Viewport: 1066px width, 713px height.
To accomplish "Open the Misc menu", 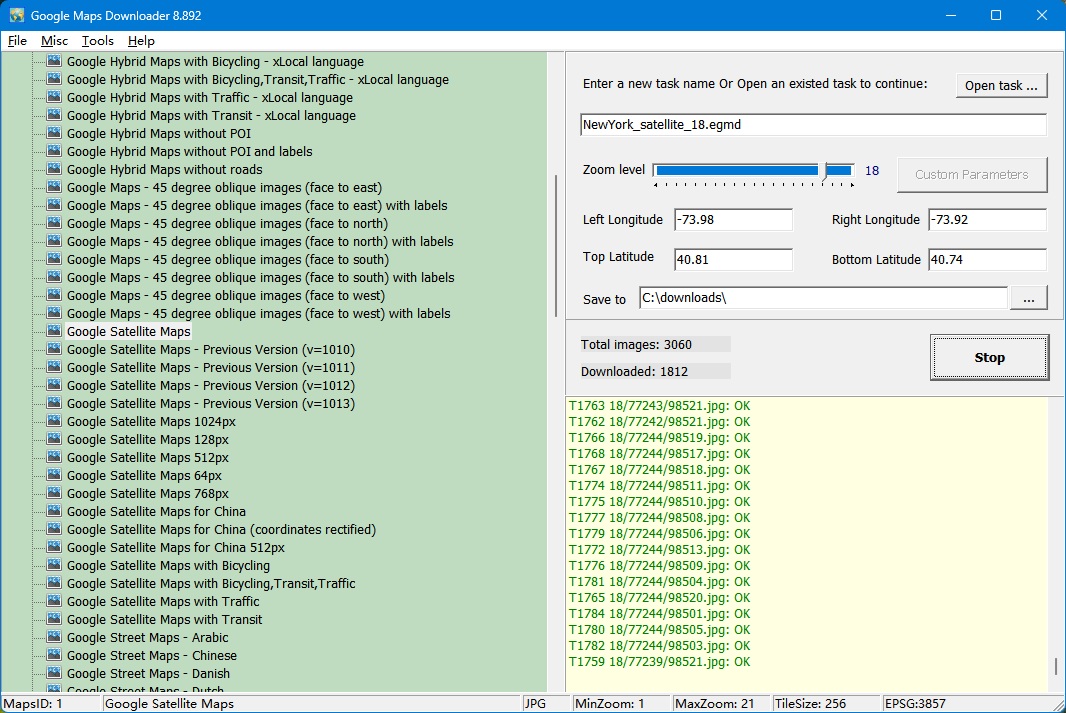I will [54, 41].
